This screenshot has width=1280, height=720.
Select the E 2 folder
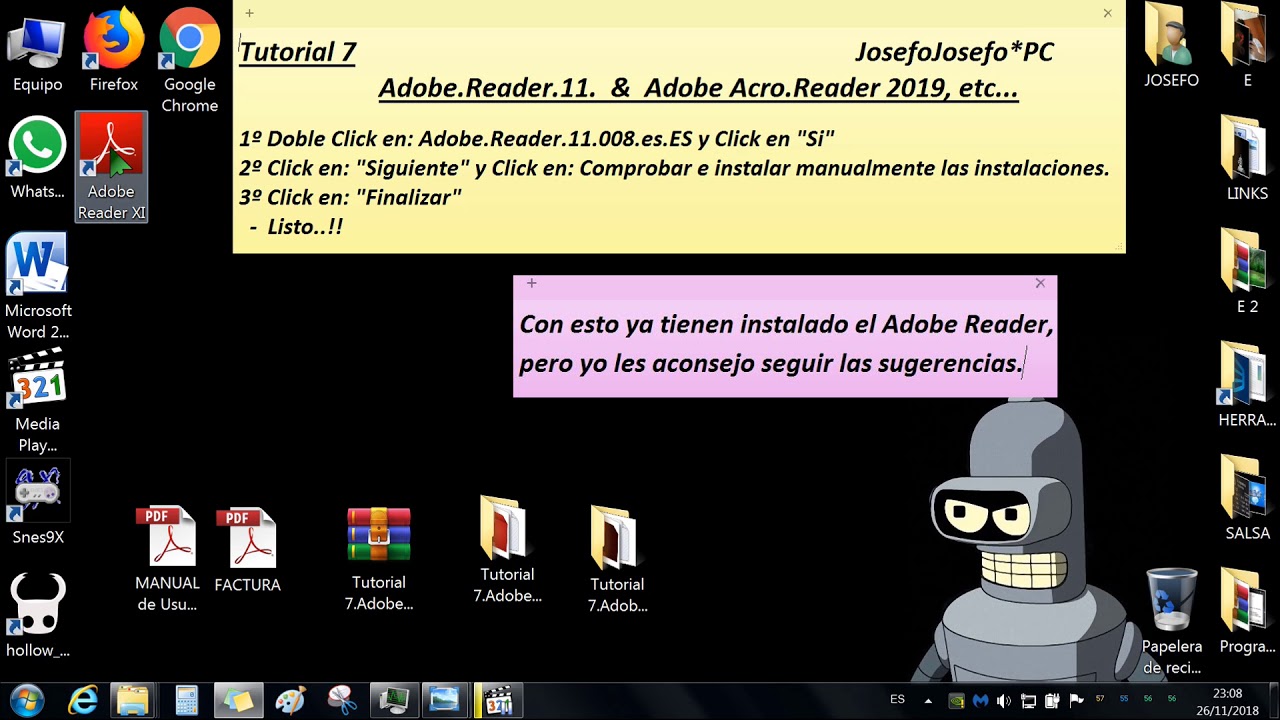click(x=1247, y=271)
